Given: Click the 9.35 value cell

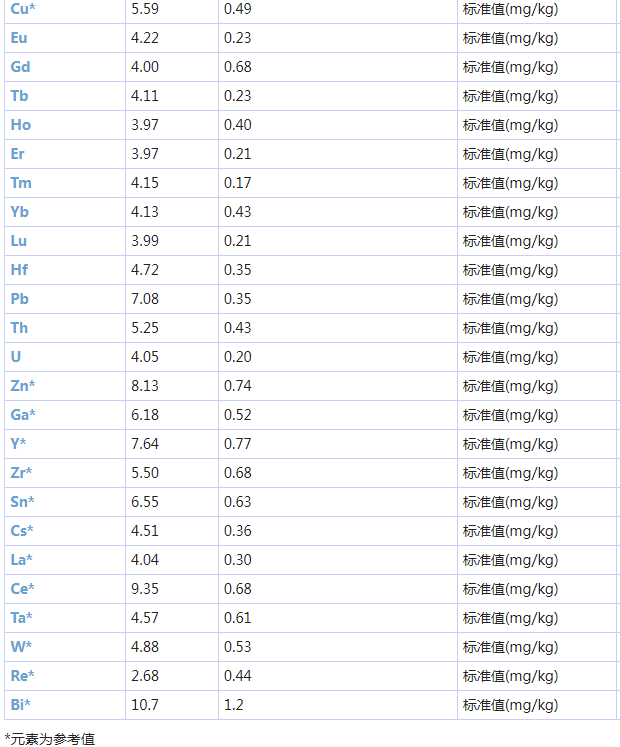Looking at the screenshot, I should point(145,589).
